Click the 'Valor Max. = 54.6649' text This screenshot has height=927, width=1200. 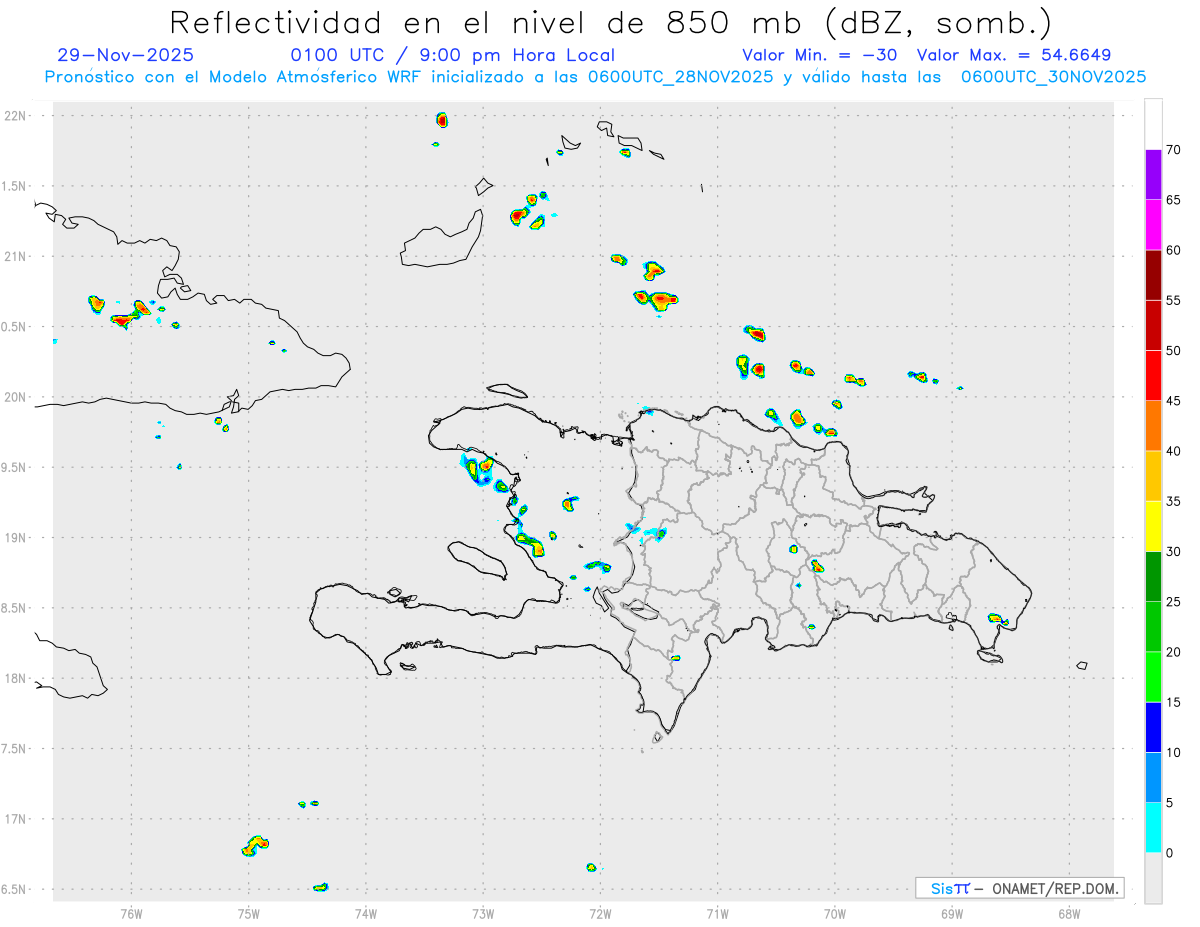1014,55
